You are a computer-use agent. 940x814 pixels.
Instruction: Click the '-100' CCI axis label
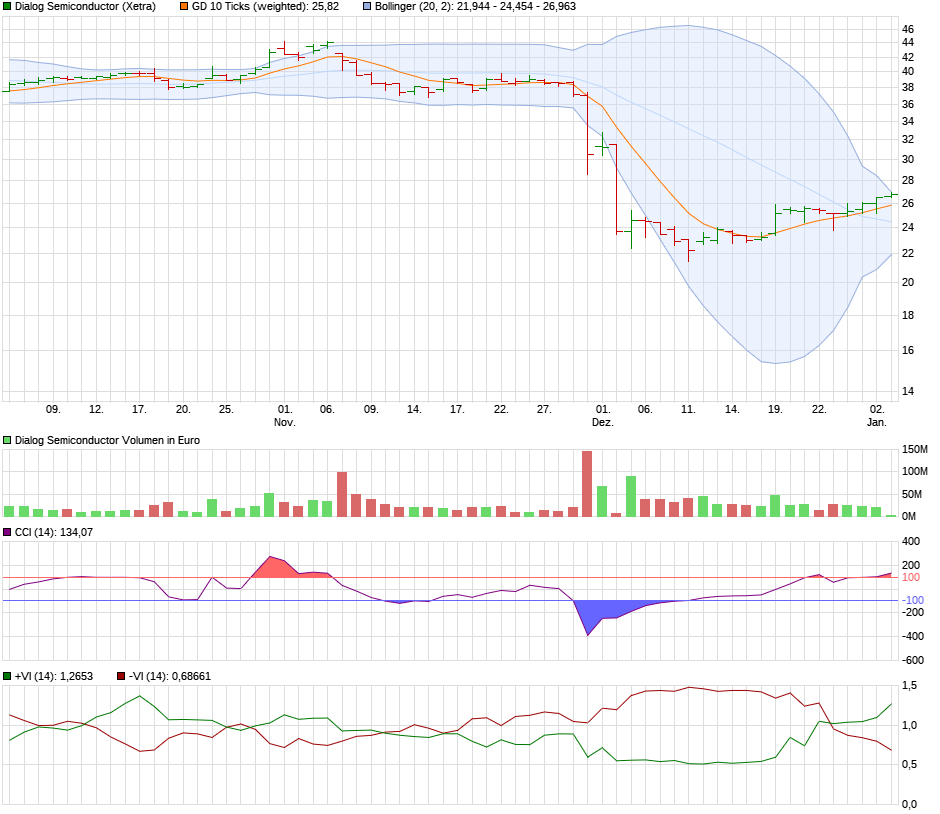click(x=914, y=600)
